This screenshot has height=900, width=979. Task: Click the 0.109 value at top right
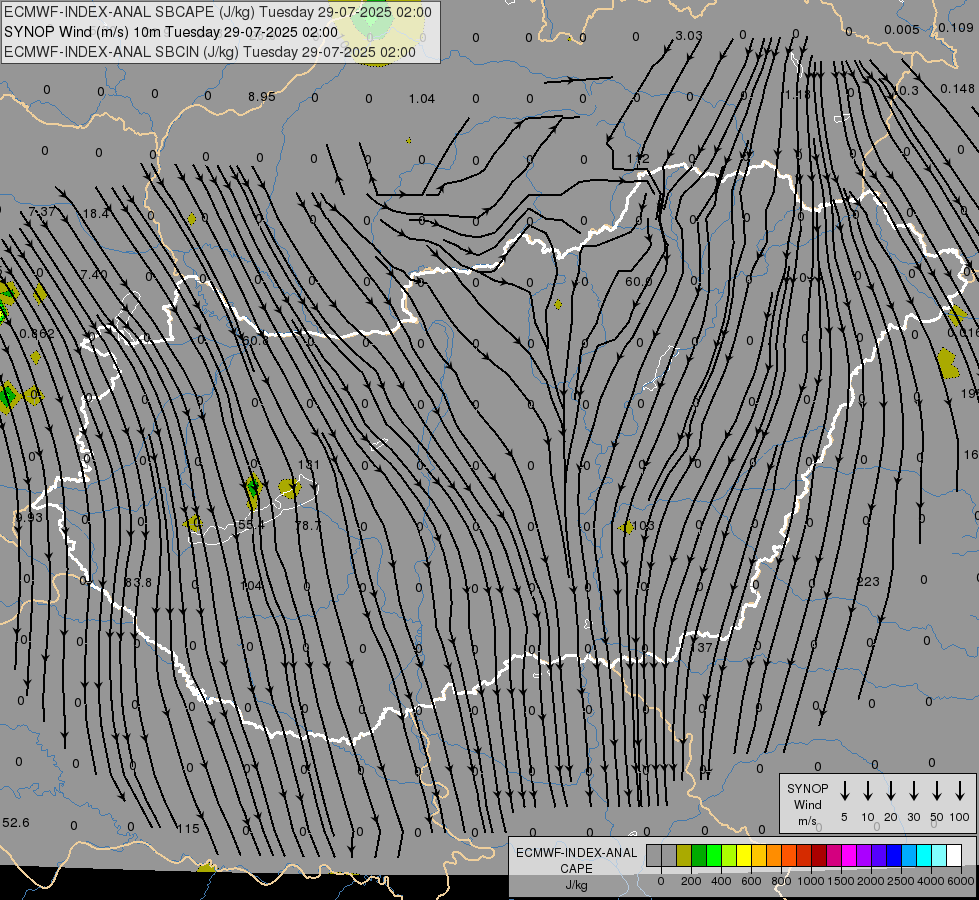pyautogui.click(x=956, y=27)
